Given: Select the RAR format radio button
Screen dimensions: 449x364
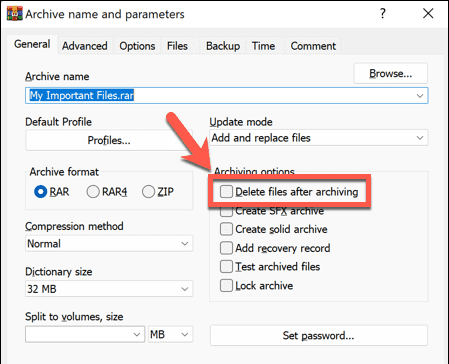Looking at the screenshot, I should [x=41, y=192].
